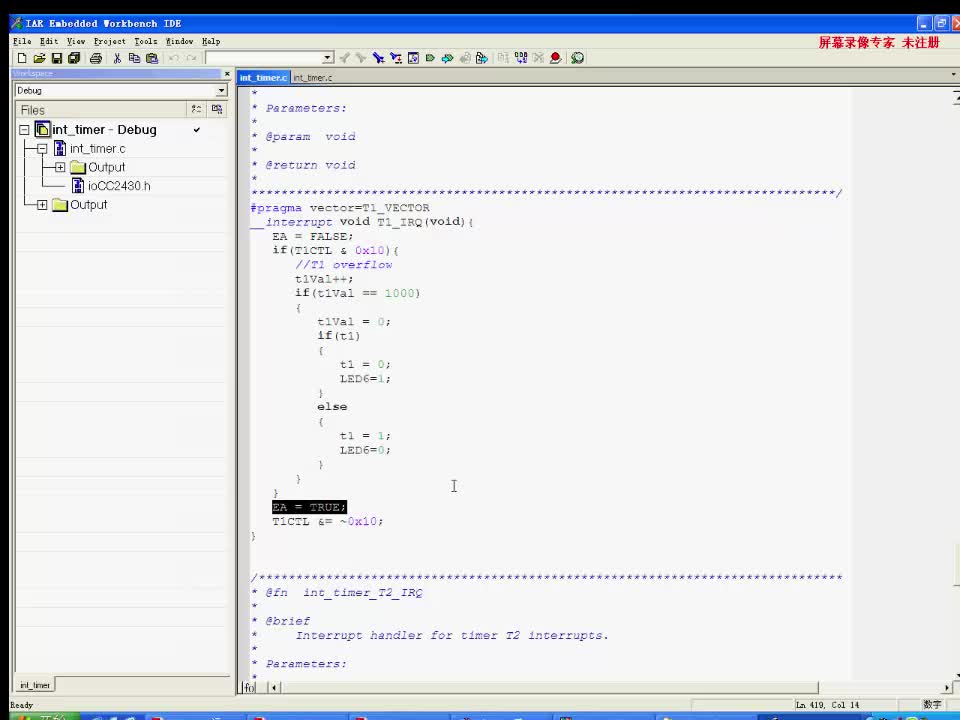Select the int_timer workspace tab at bottom
The image size is (960, 720).
click(x=35, y=685)
